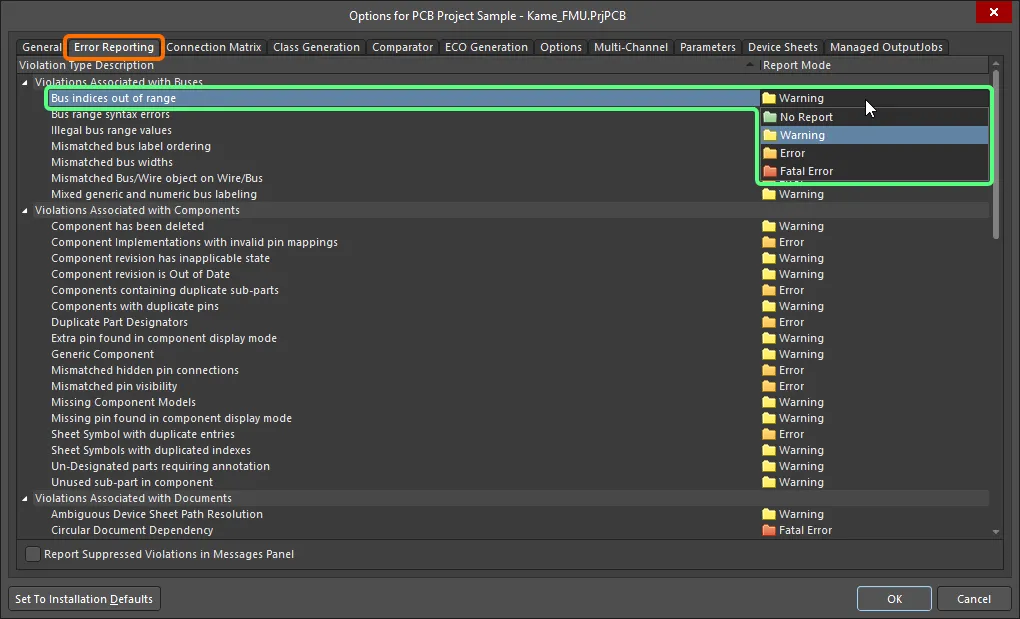Screen dimensions: 1020x619
Task: Click Warning icon for Components with duplicate pins
Action: (x=769, y=306)
